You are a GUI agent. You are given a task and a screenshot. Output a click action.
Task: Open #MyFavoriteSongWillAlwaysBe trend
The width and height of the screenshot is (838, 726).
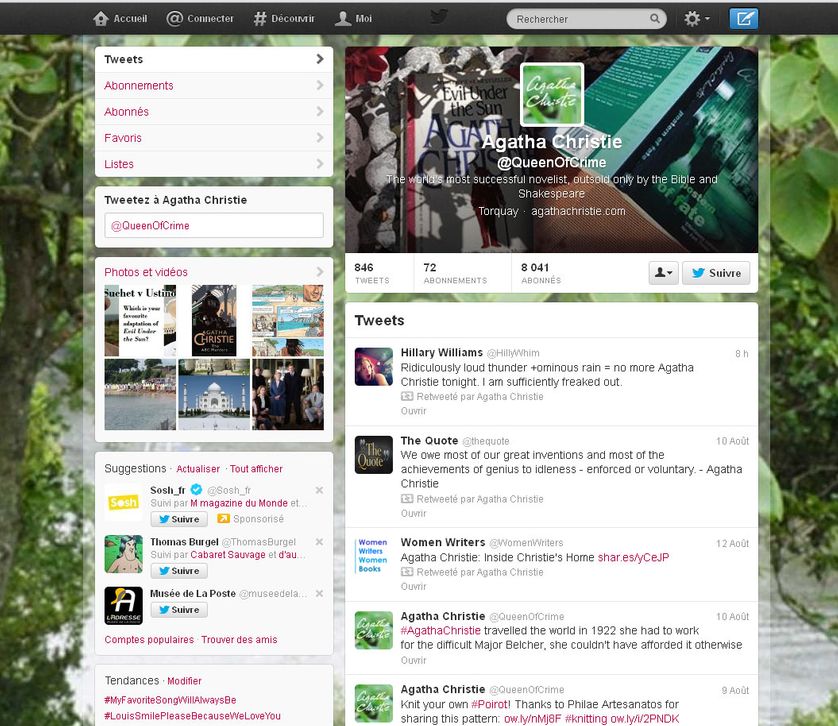(x=170, y=700)
